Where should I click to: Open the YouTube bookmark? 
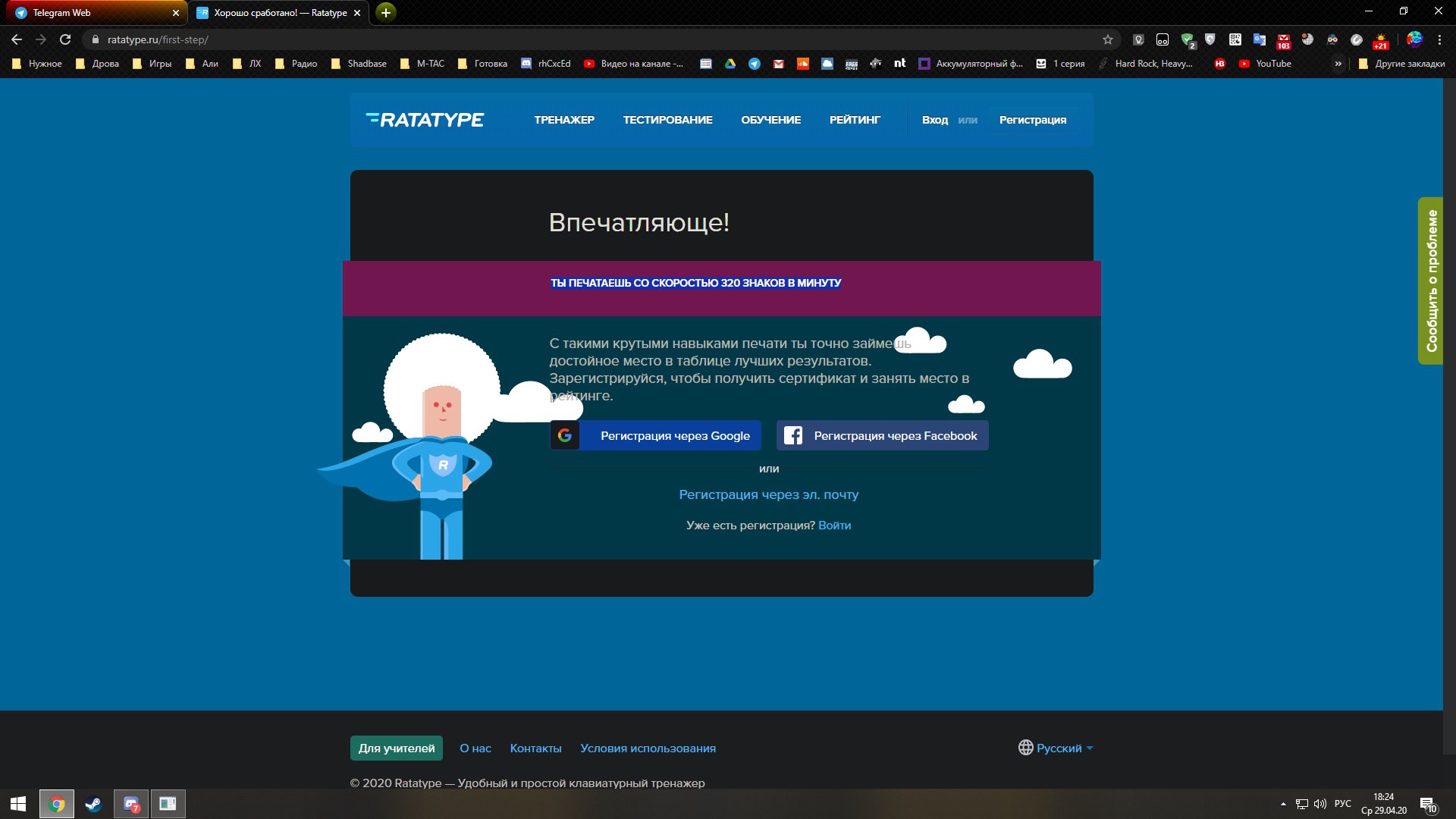1265,64
